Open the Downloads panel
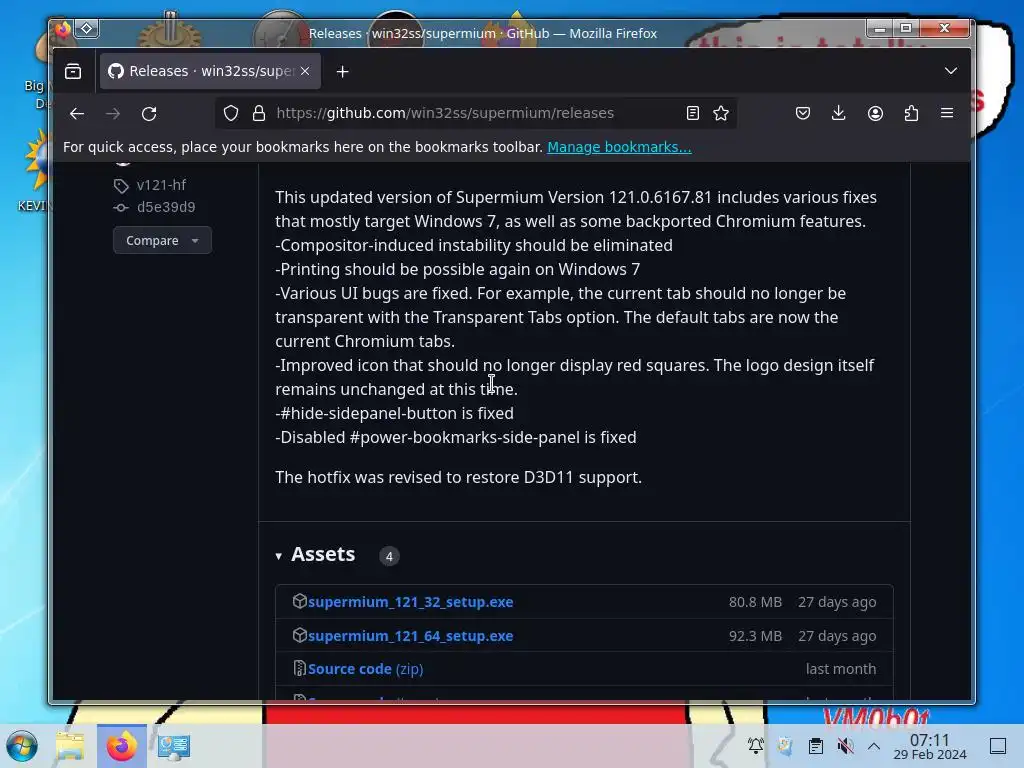Viewport: 1024px width, 768px height. point(839,113)
